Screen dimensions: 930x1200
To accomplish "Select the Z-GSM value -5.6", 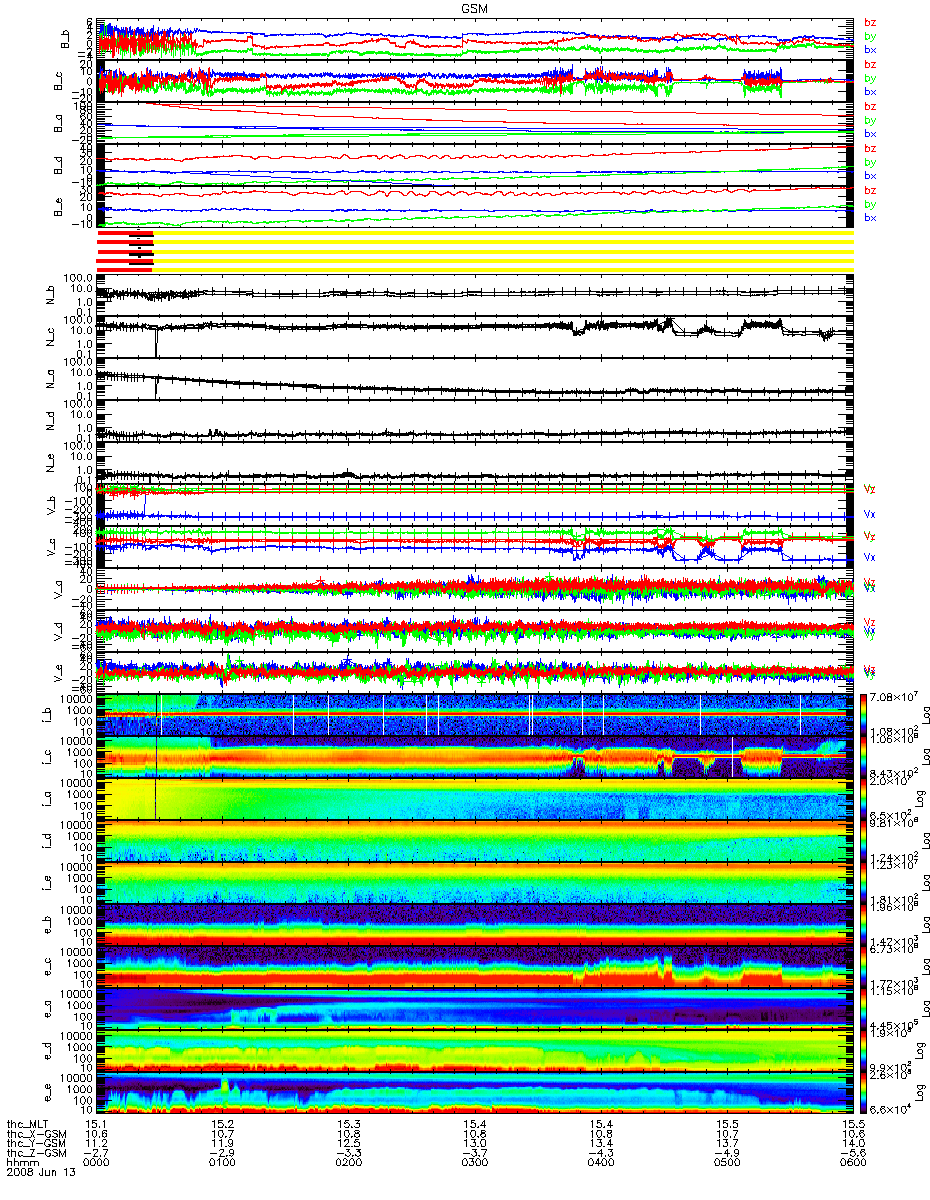I will click(x=853, y=1153).
